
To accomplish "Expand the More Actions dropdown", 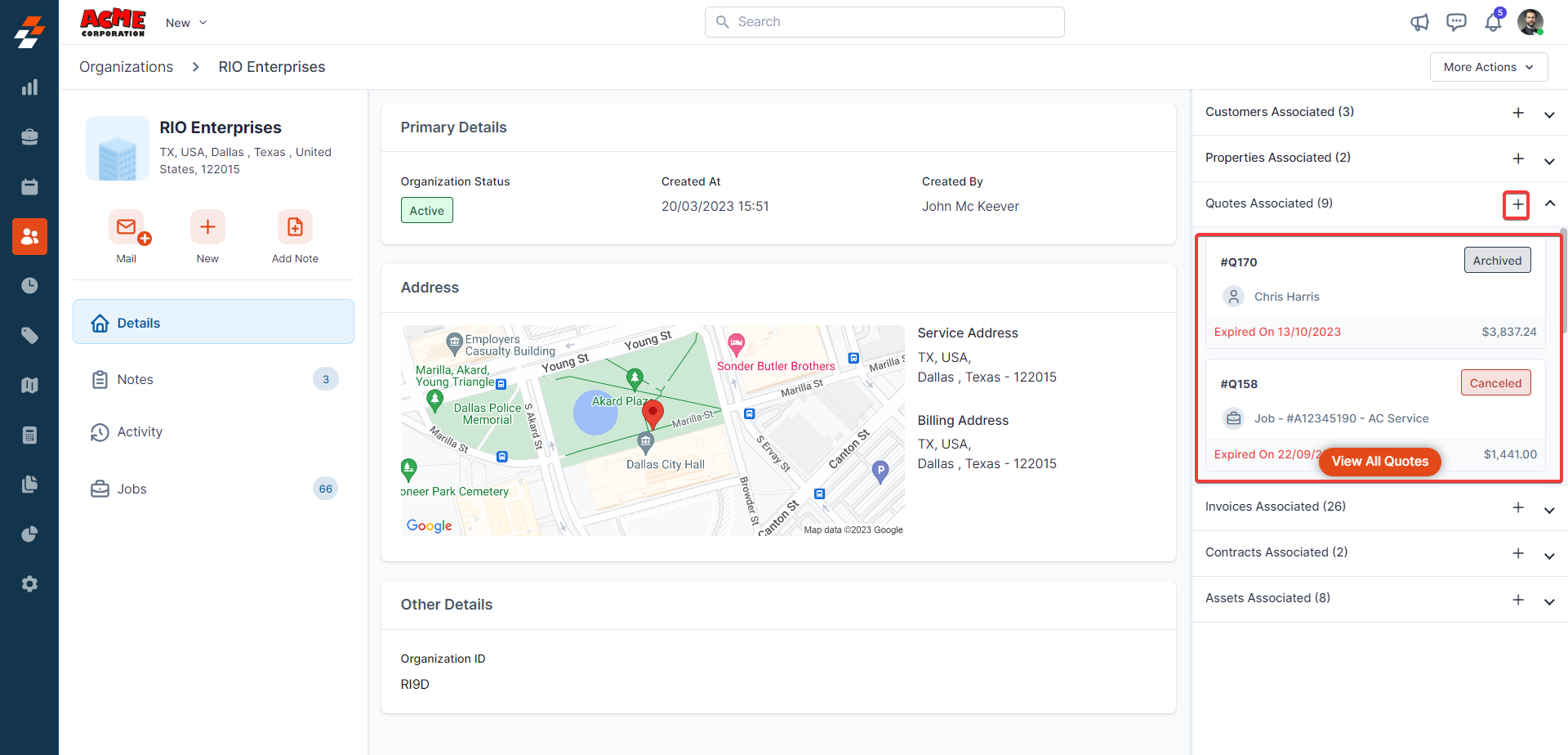I will coord(1488,67).
